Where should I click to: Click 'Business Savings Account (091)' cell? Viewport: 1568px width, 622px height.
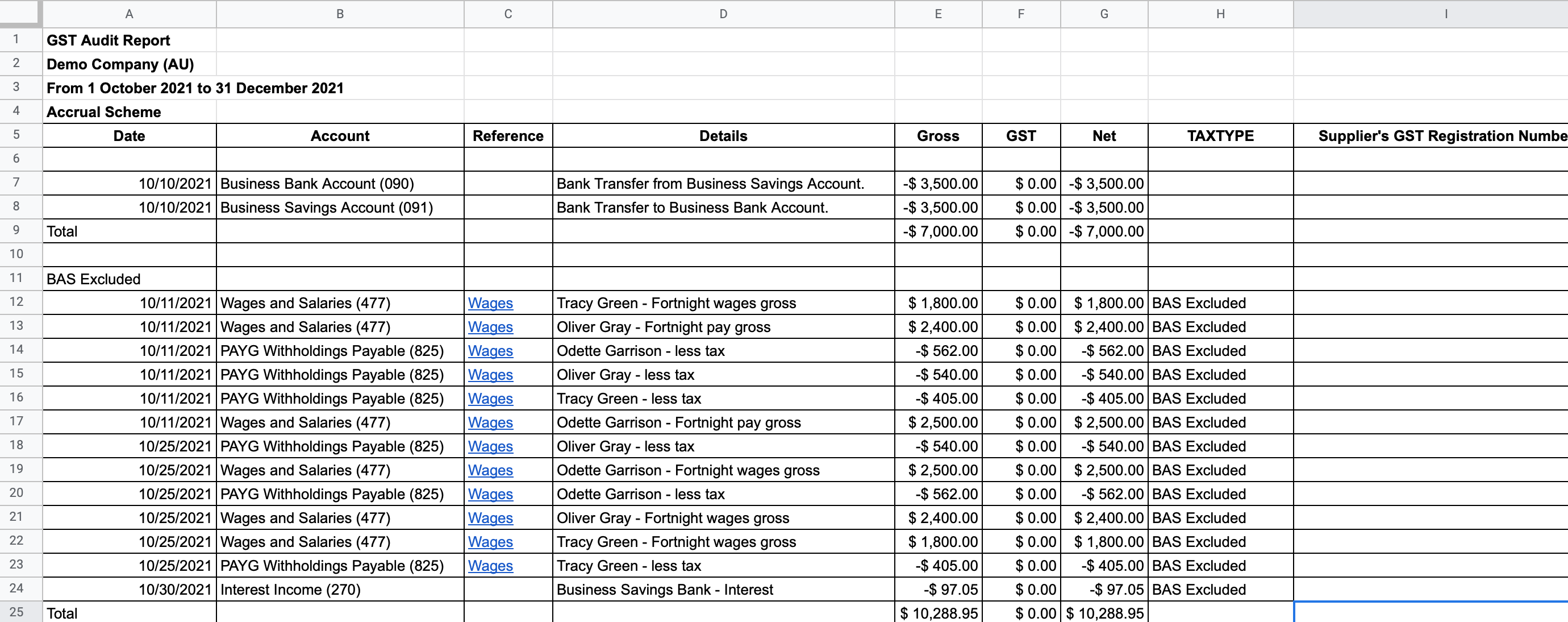coord(340,207)
